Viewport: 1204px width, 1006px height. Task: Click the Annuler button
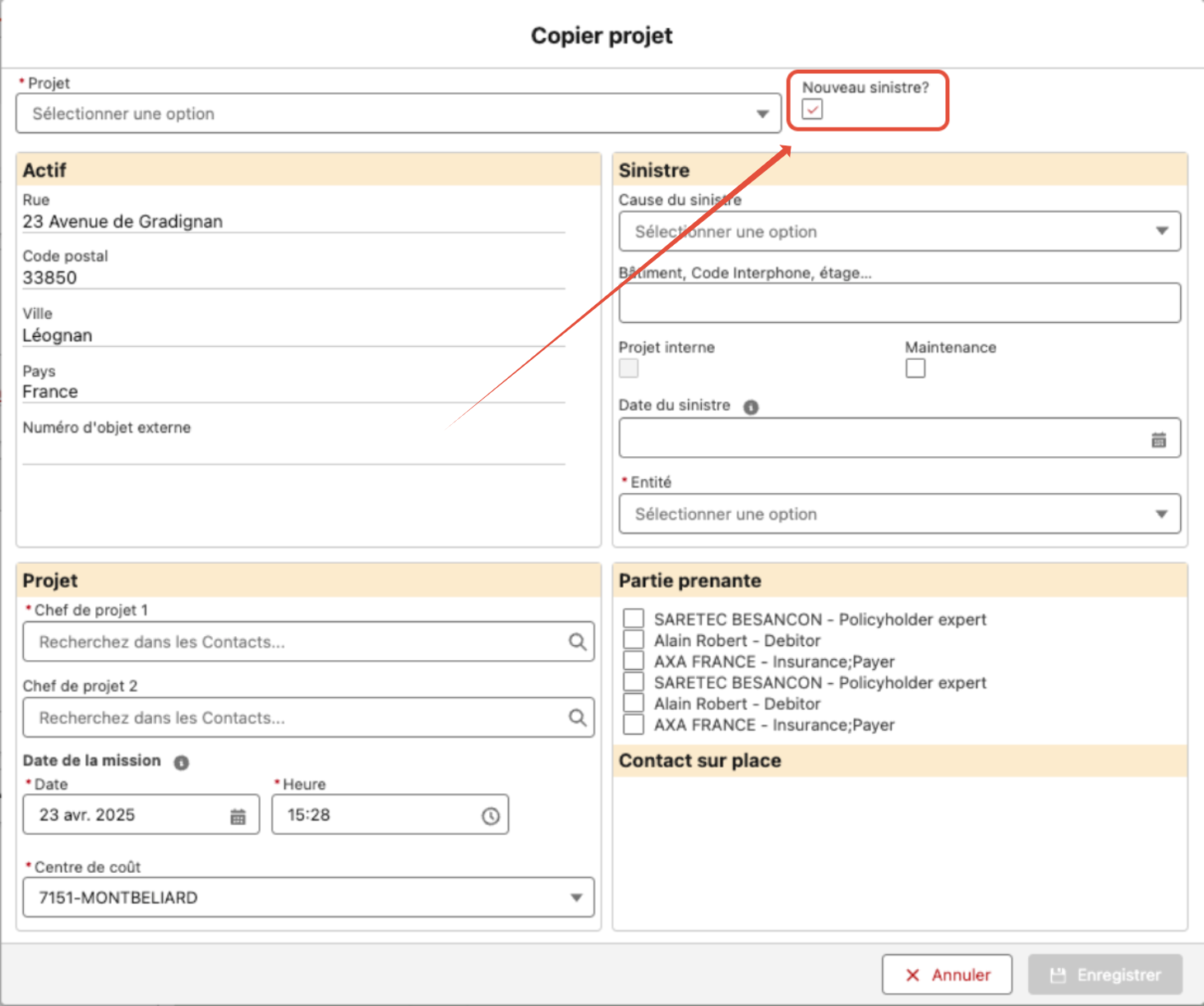947,975
